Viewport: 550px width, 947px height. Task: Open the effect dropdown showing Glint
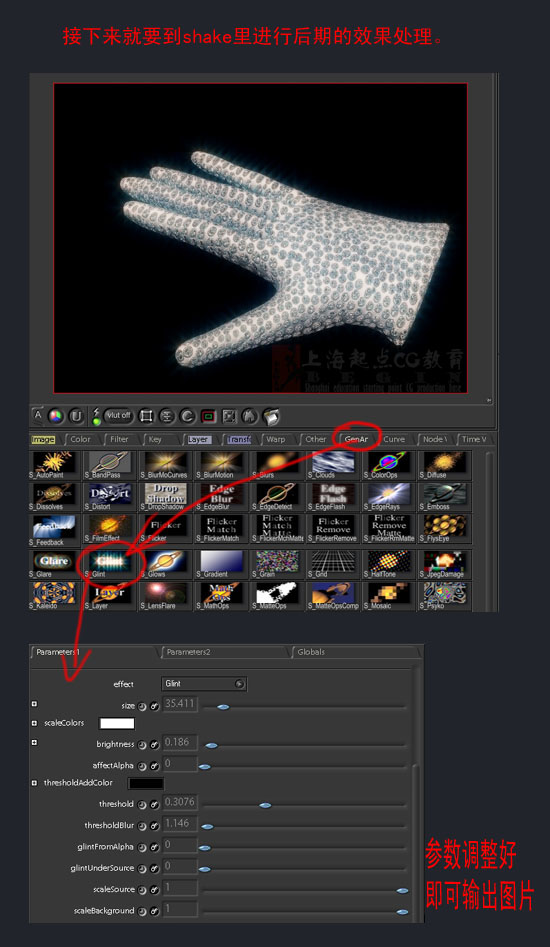(204, 684)
